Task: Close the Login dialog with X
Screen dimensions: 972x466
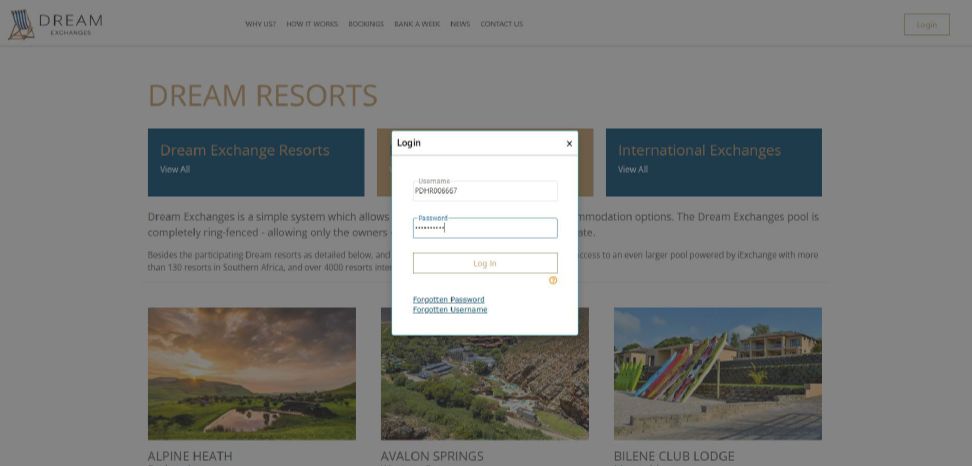Action: tap(569, 144)
